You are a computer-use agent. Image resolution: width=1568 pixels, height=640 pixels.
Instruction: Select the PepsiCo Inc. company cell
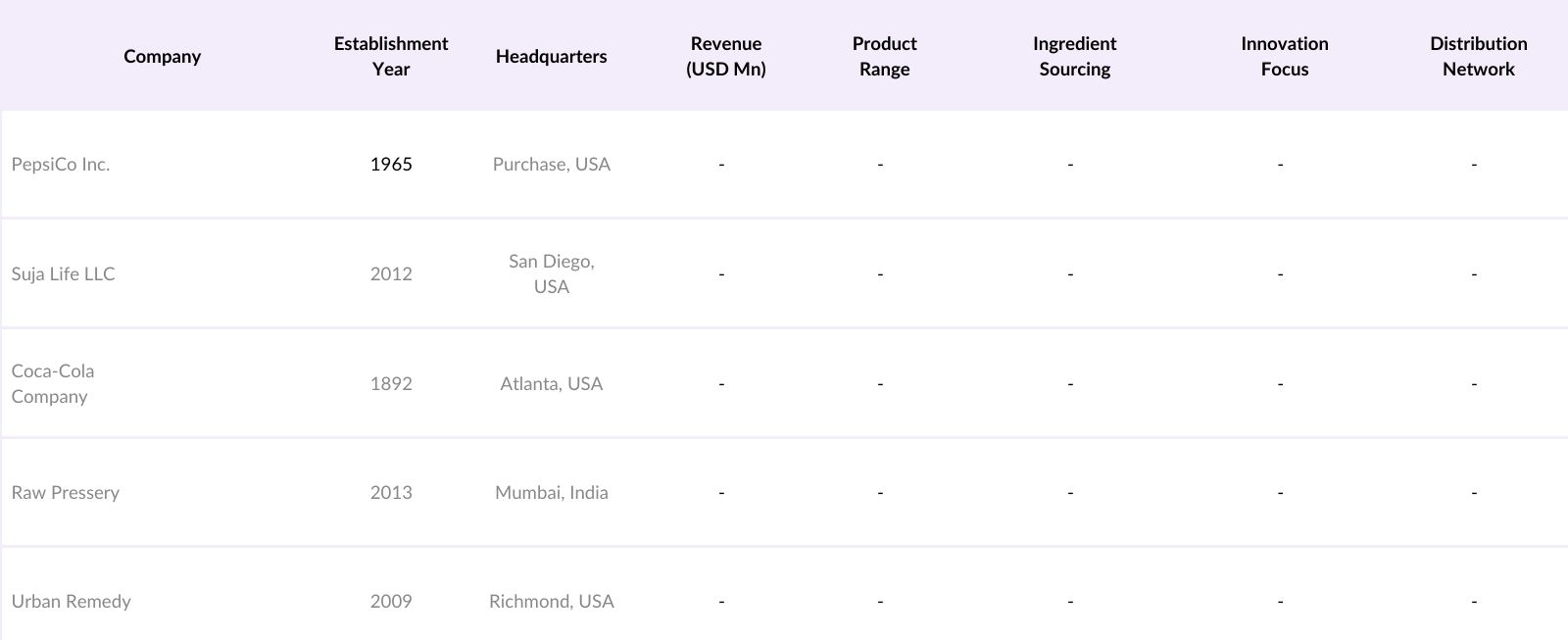[61, 164]
